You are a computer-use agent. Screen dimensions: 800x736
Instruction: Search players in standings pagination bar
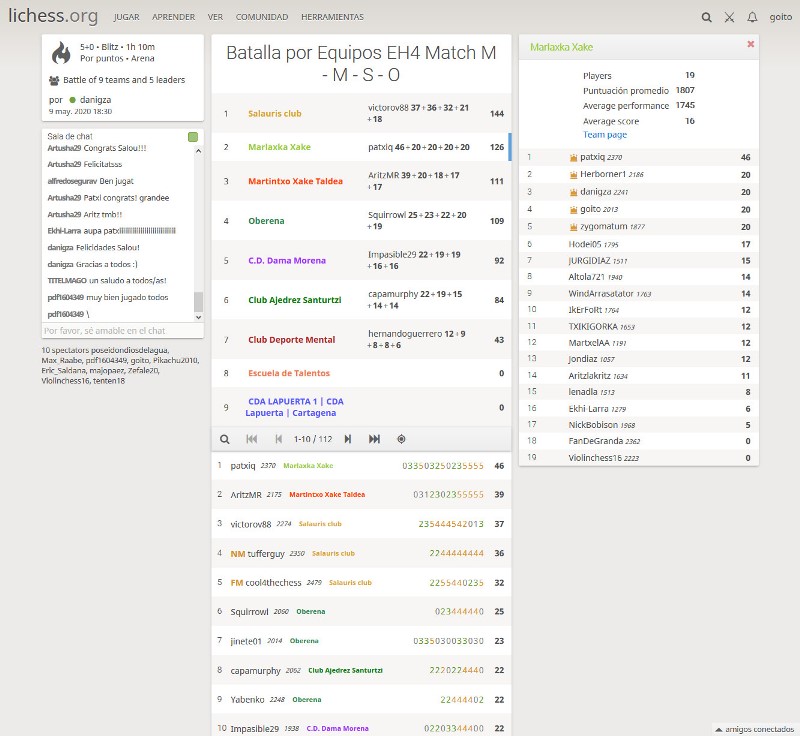(225, 439)
